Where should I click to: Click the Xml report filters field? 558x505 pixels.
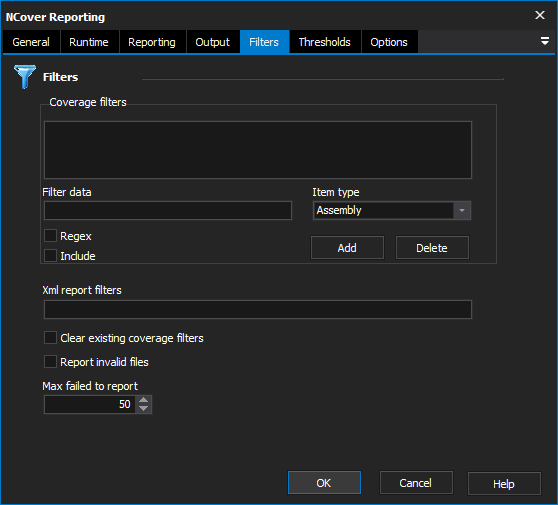(x=258, y=309)
